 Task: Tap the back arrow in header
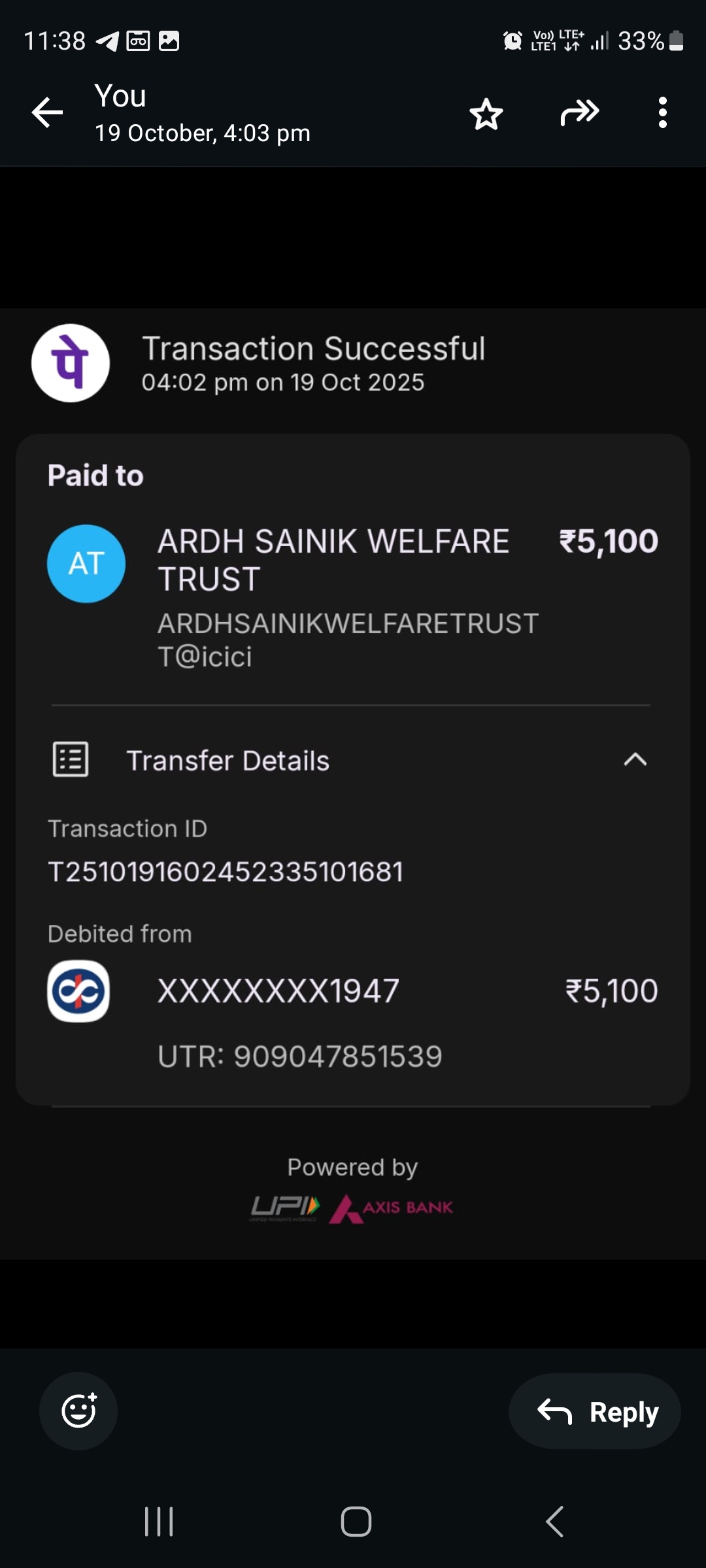point(48,113)
